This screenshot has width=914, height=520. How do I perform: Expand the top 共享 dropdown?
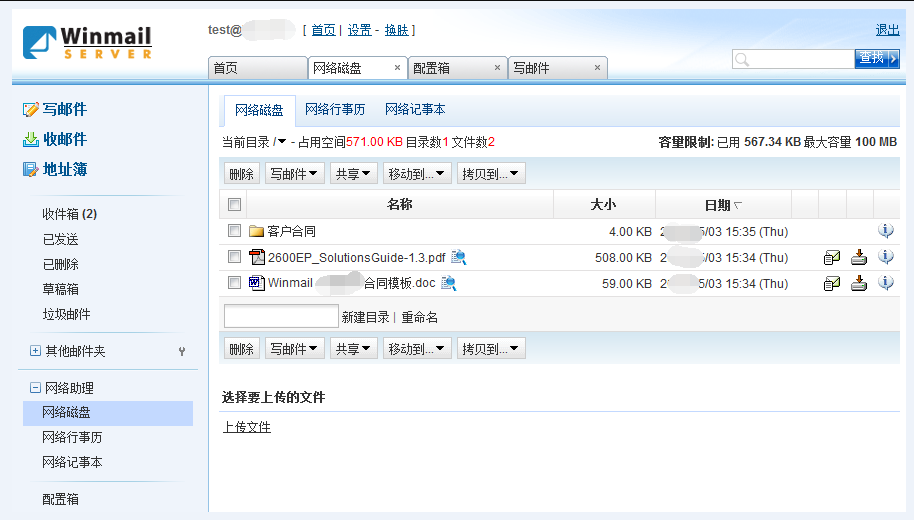pos(353,173)
